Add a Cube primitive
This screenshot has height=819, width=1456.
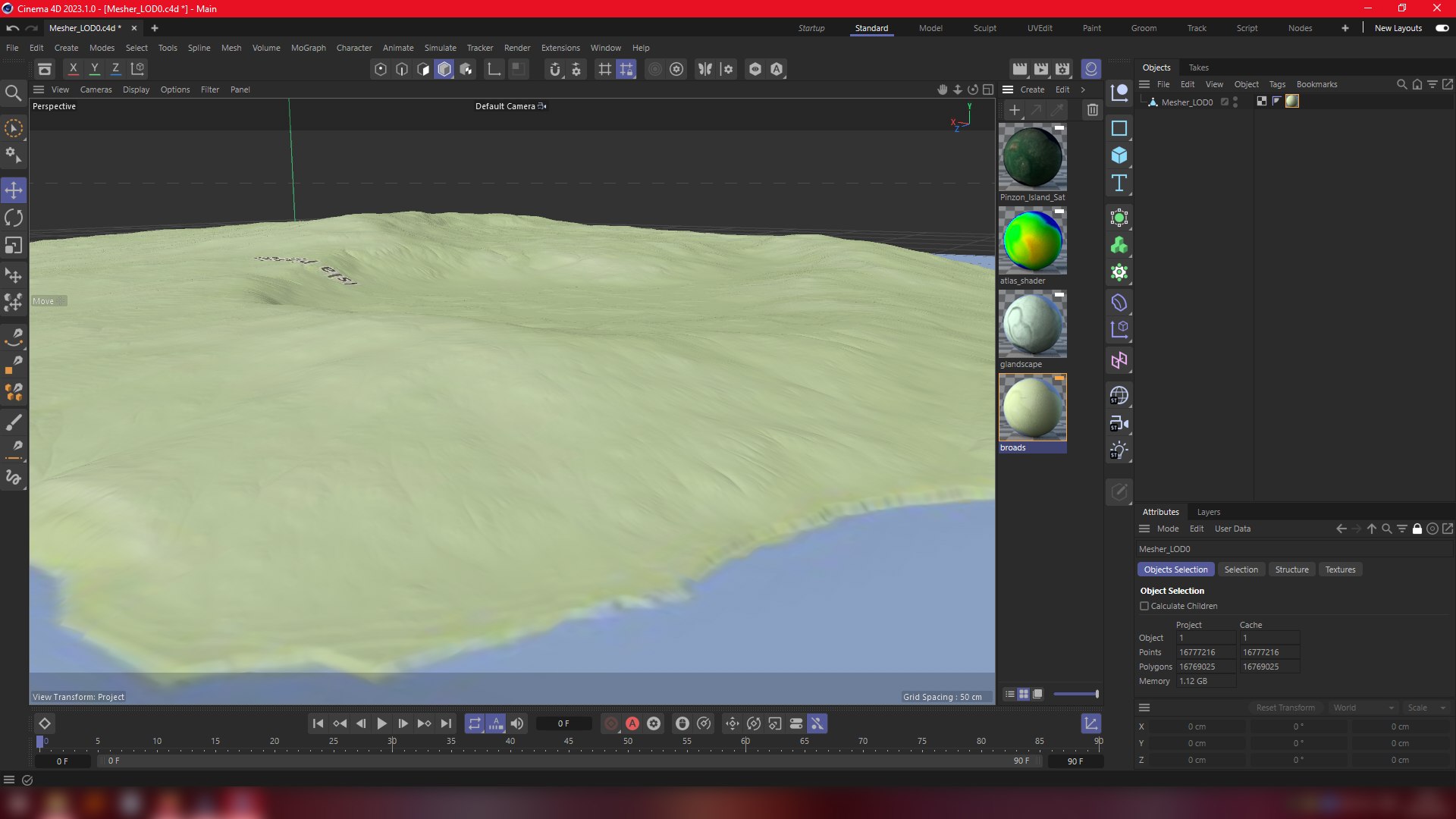1119,155
